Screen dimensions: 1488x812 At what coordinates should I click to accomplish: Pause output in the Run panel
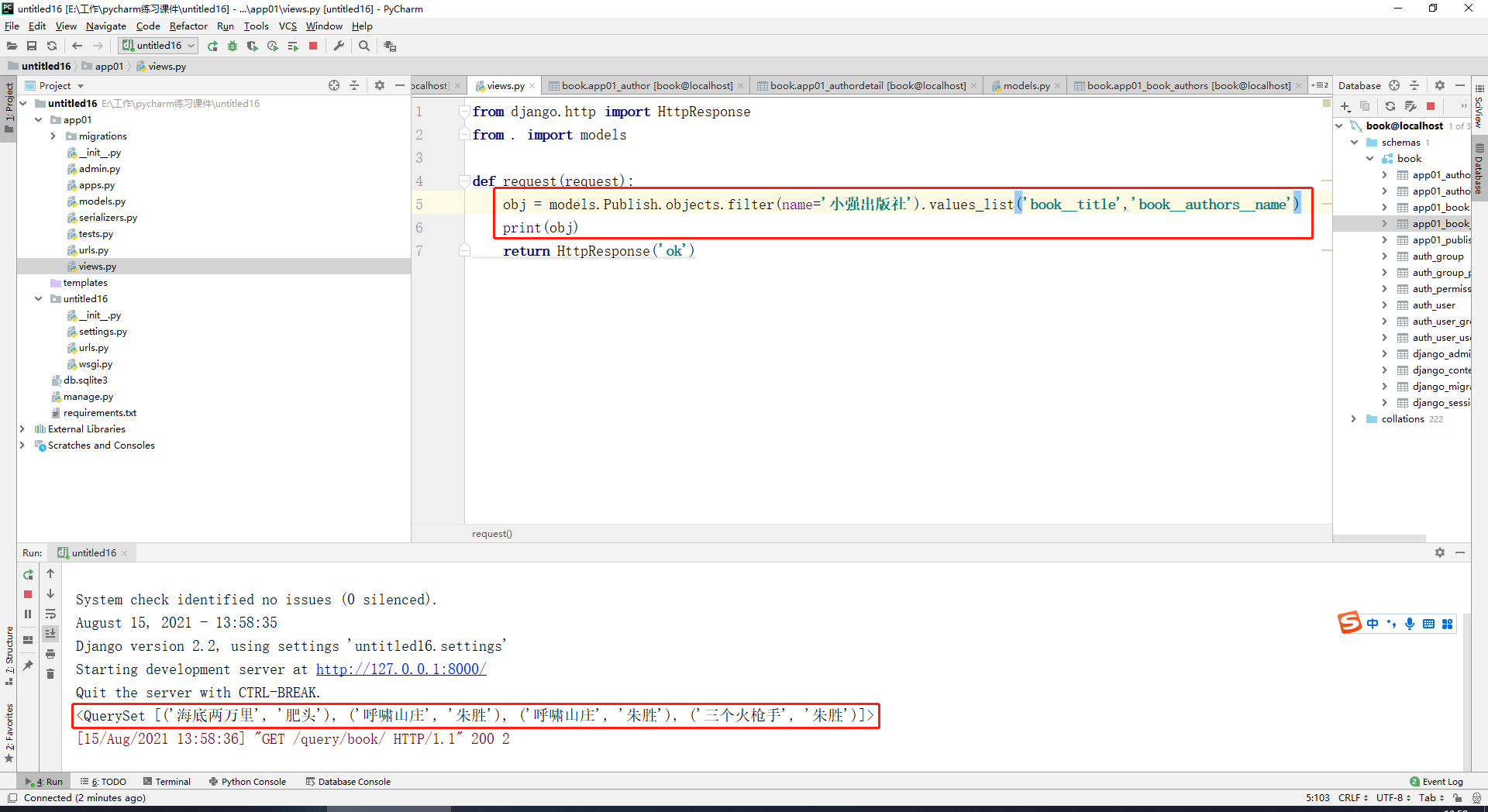(28, 614)
